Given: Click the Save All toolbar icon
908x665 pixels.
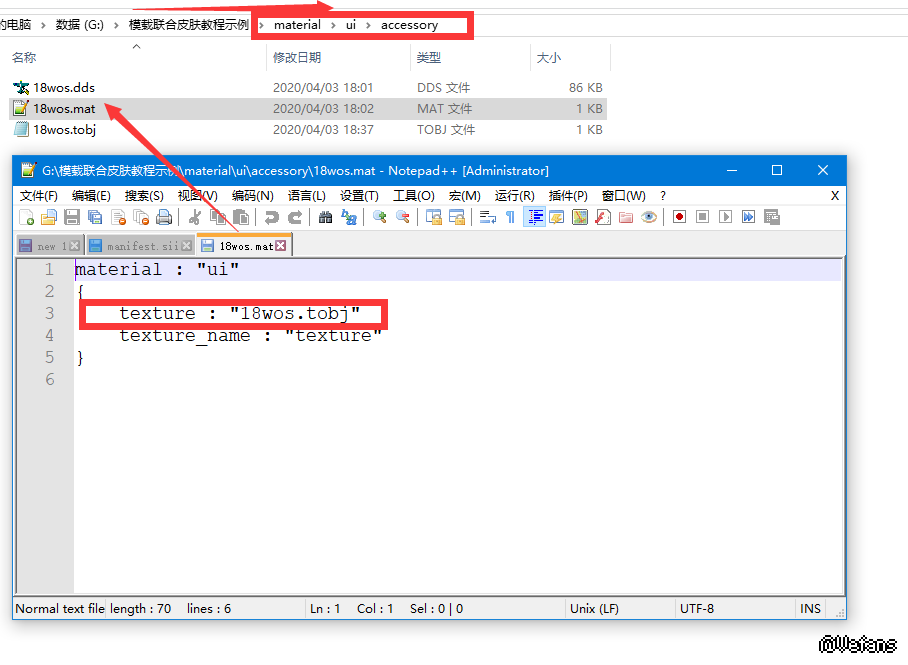Looking at the screenshot, I should coord(95,217).
